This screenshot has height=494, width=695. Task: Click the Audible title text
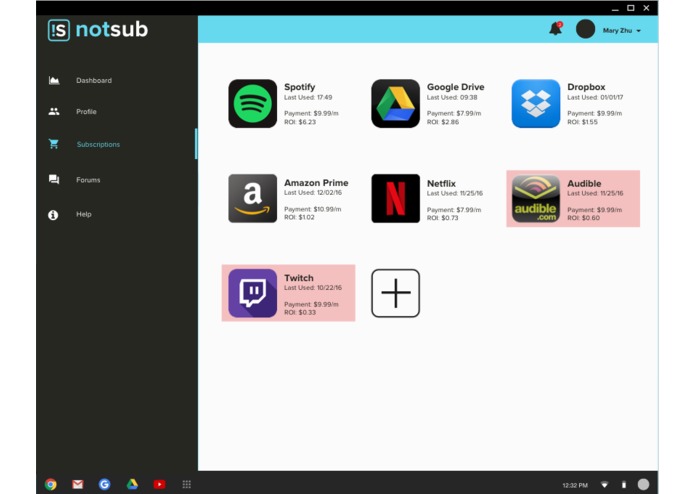tap(584, 183)
